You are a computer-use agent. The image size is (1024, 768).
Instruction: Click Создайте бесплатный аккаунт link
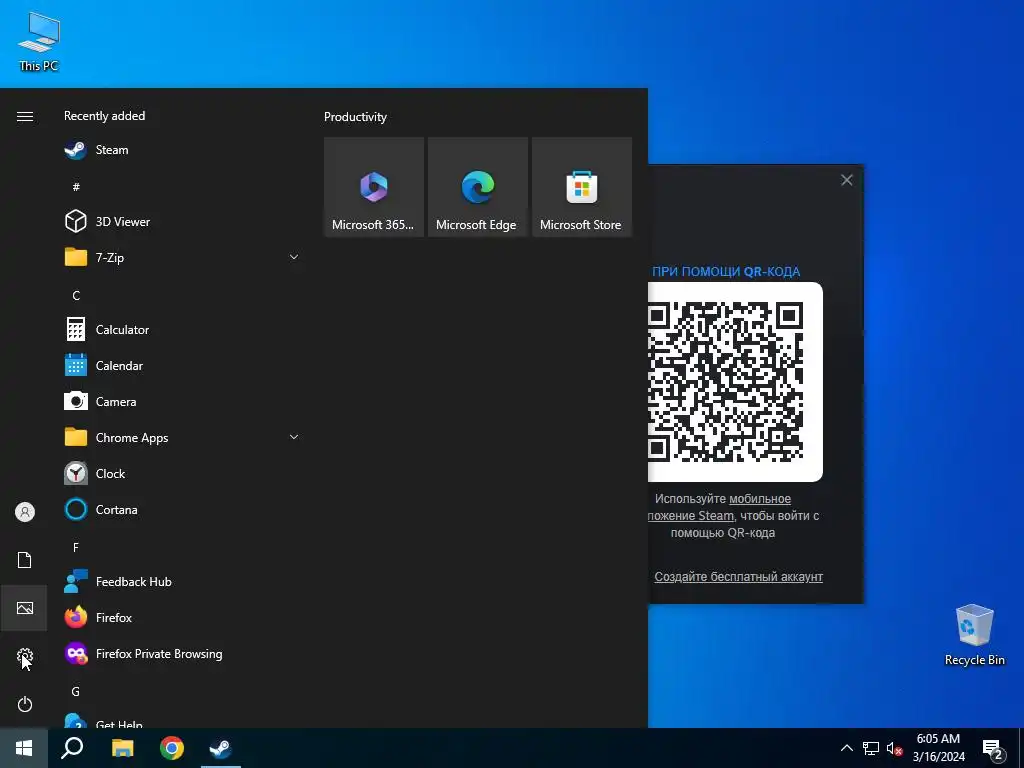(739, 577)
